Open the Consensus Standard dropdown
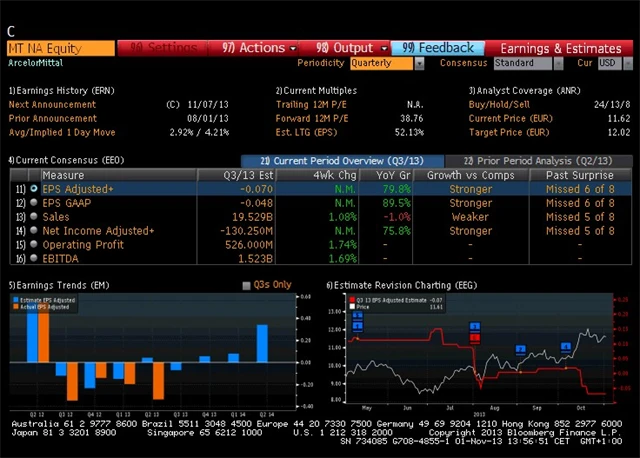This screenshot has height=458, width=640. point(522,63)
